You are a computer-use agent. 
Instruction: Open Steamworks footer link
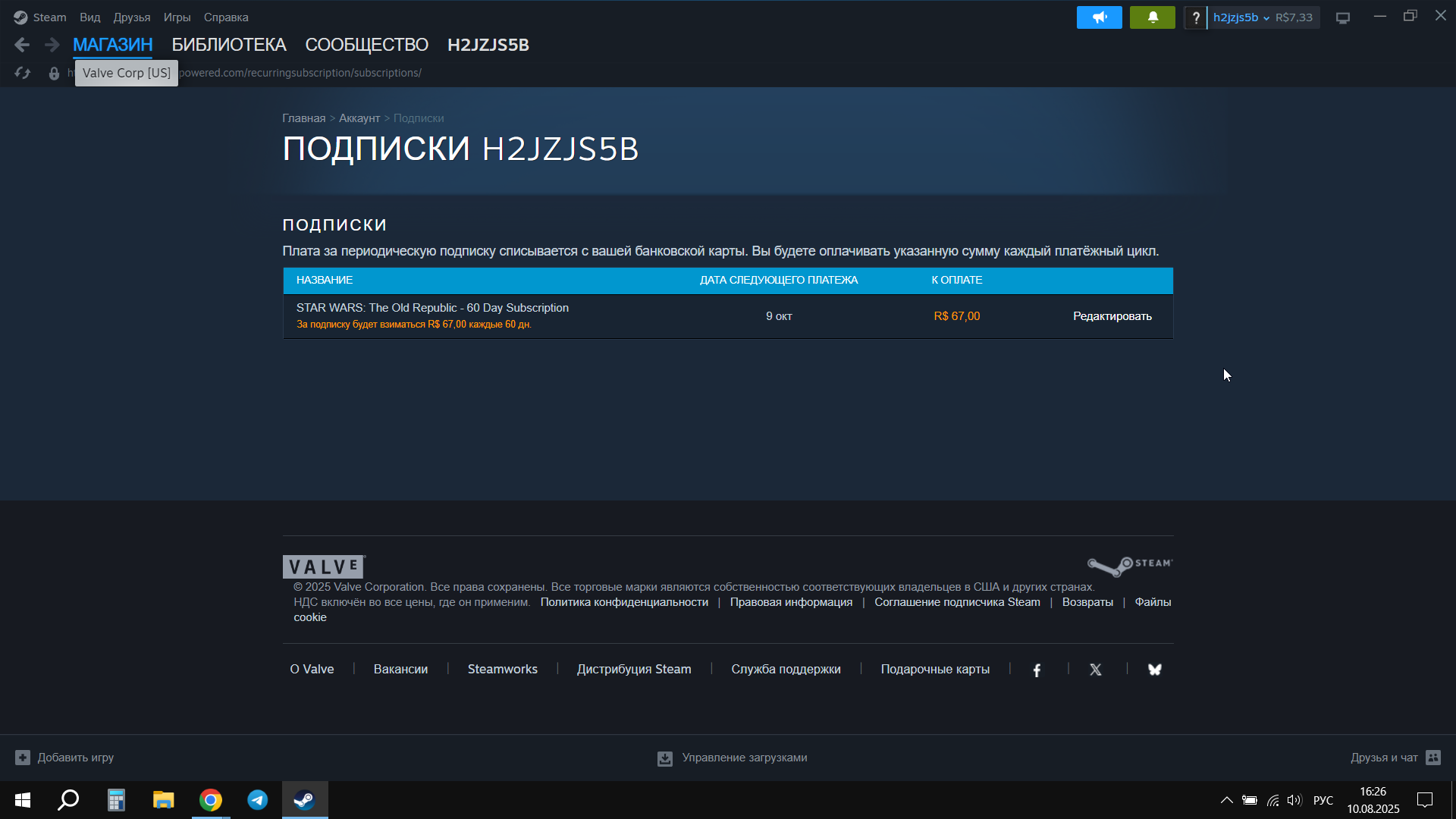point(502,670)
